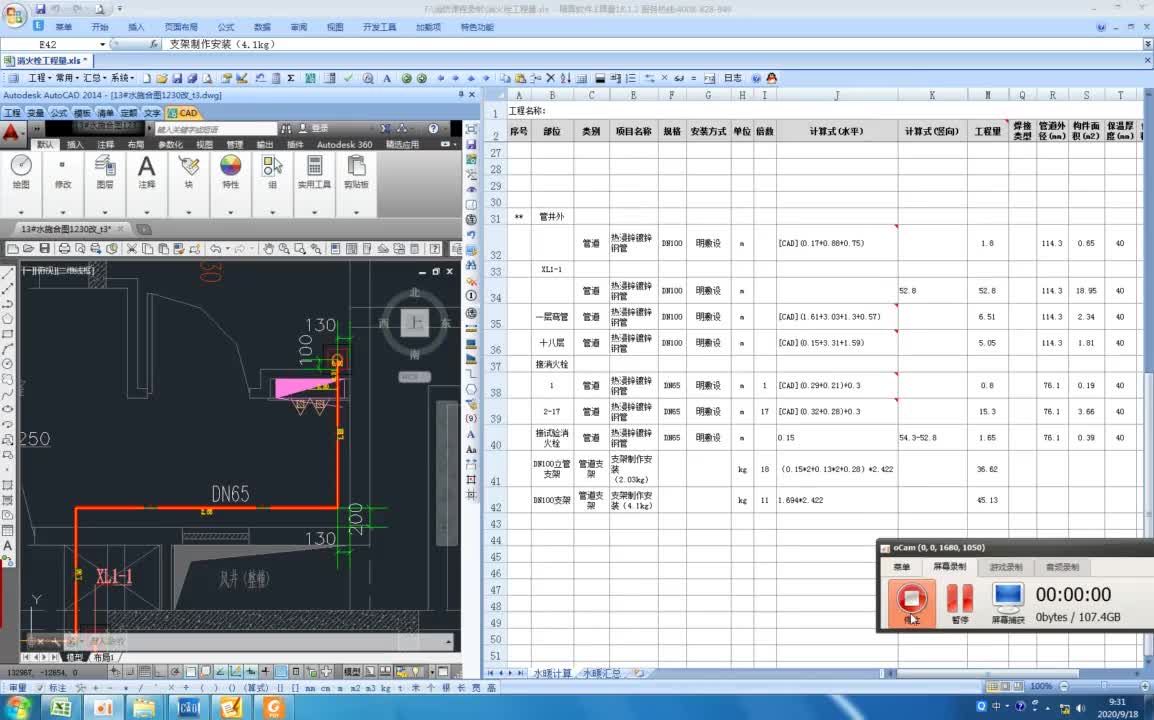Switch to the 模板 panel tab
This screenshot has width=1154, height=720.
pyautogui.click(x=82, y=113)
